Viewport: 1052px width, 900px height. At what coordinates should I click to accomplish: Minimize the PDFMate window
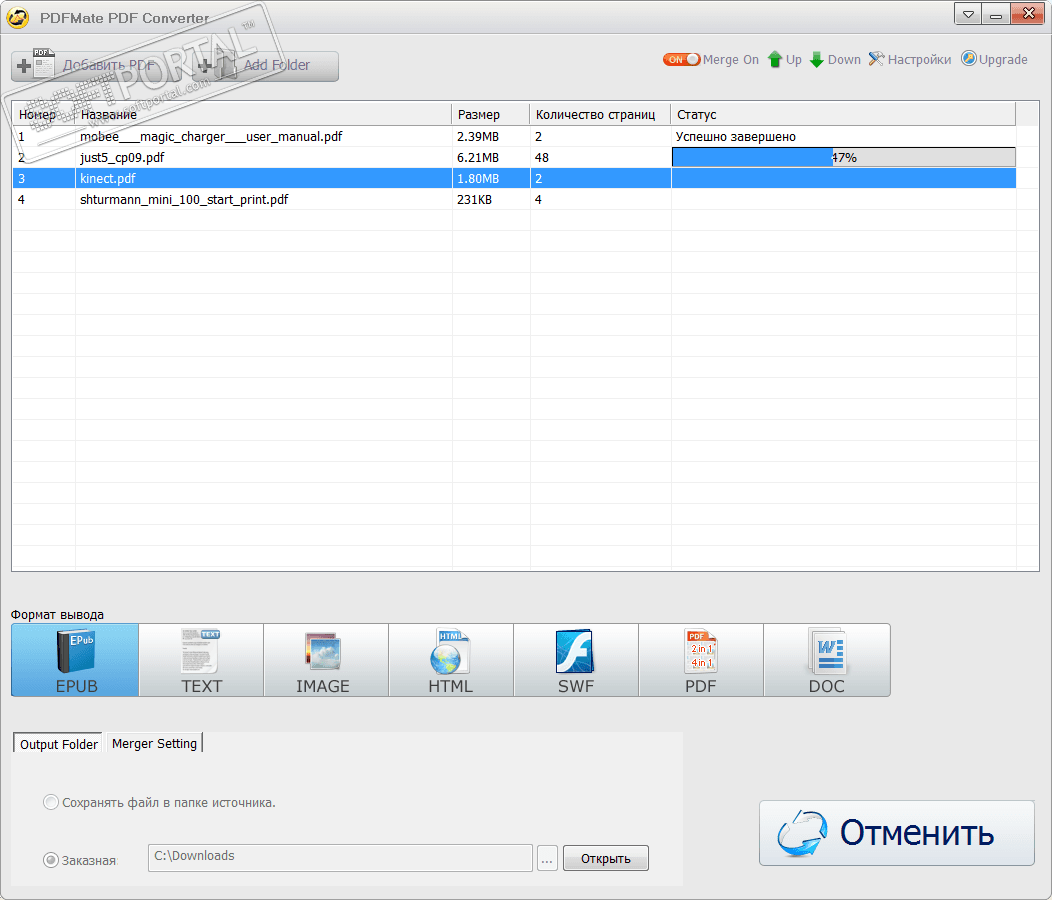click(996, 14)
